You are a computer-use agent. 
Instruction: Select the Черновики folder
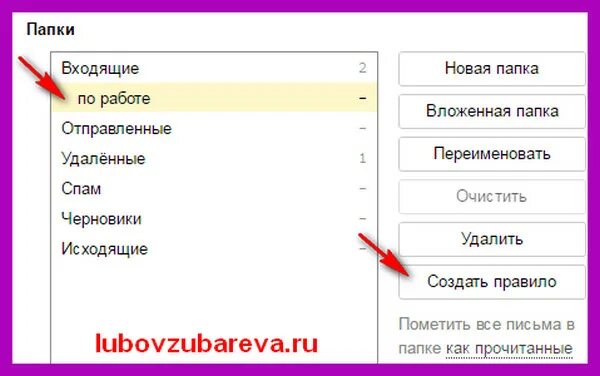pyautogui.click(x=214, y=218)
